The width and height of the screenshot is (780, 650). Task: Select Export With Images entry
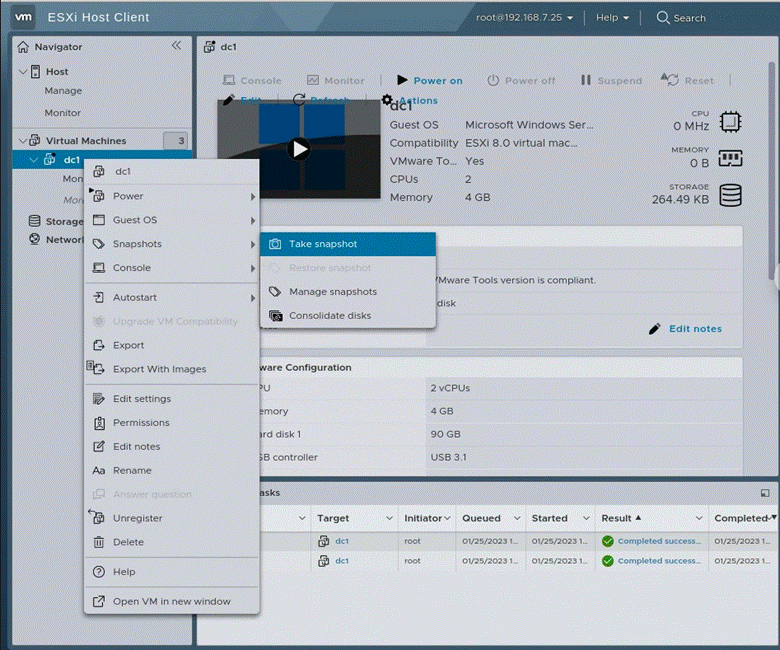pos(172,369)
